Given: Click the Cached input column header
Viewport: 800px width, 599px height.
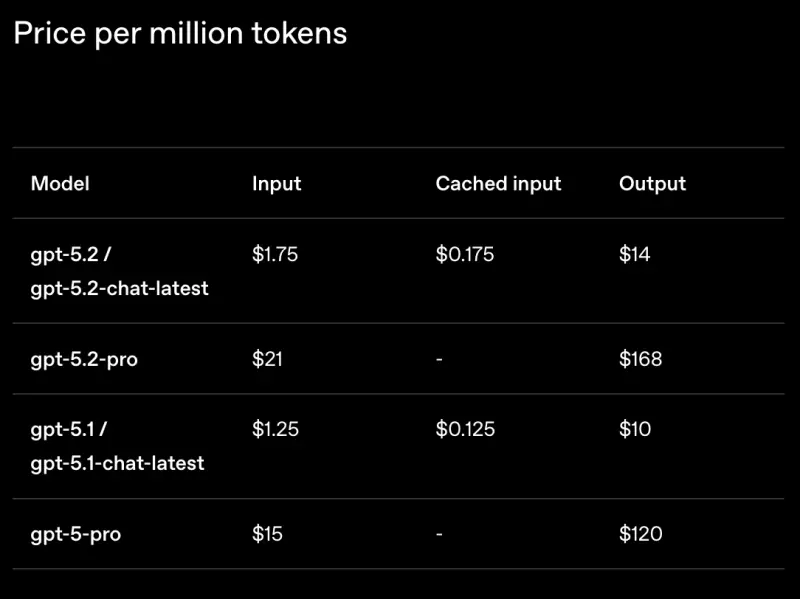Looking at the screenshot, I should (x=498, y=183).
